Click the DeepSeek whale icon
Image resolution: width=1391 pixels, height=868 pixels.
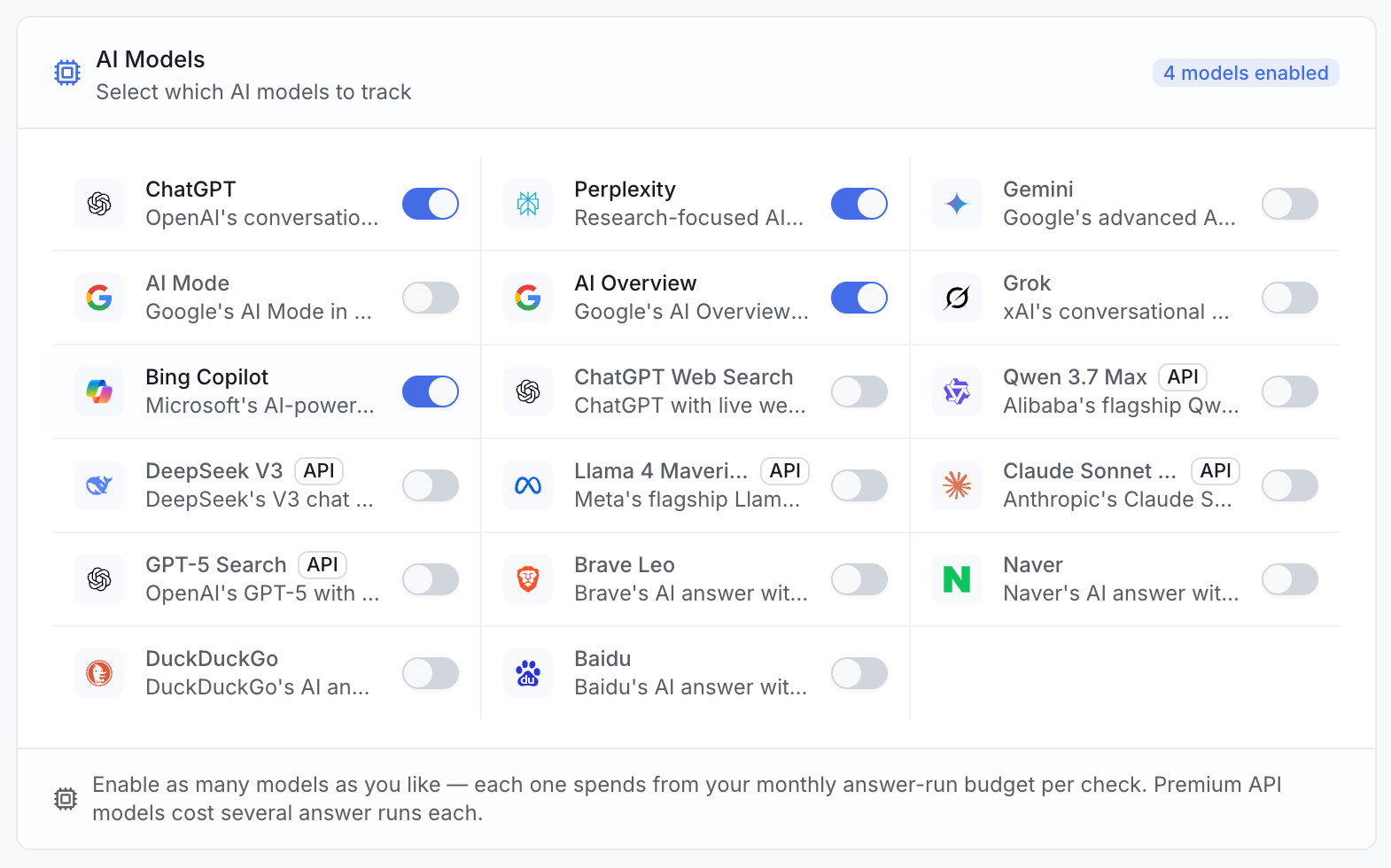99,485
